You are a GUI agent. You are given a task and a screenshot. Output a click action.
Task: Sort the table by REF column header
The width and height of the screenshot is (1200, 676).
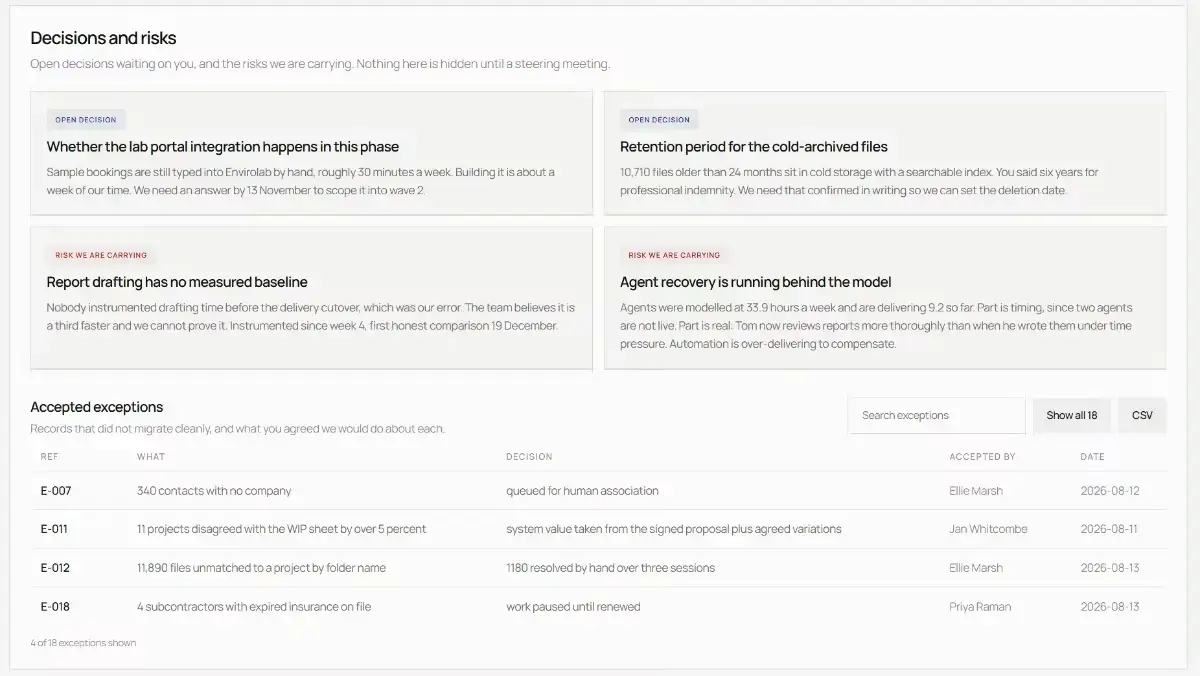[x=49, y=457]
